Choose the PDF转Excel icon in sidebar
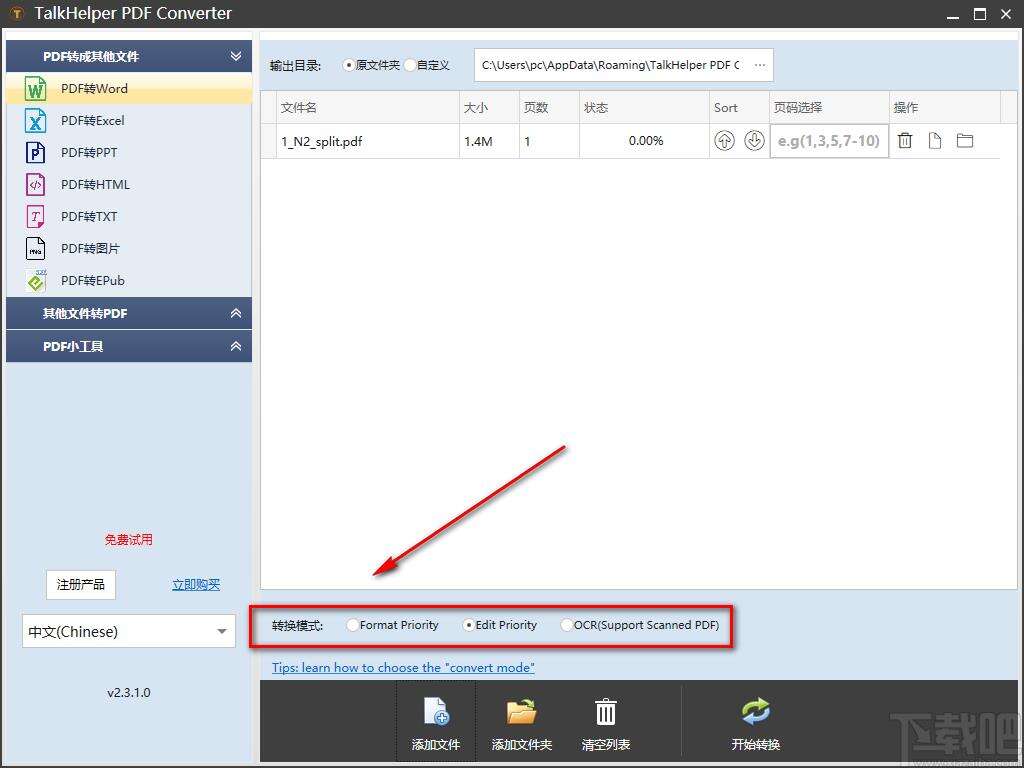Screen dimensions: 1024x768 tap(35, 121)
